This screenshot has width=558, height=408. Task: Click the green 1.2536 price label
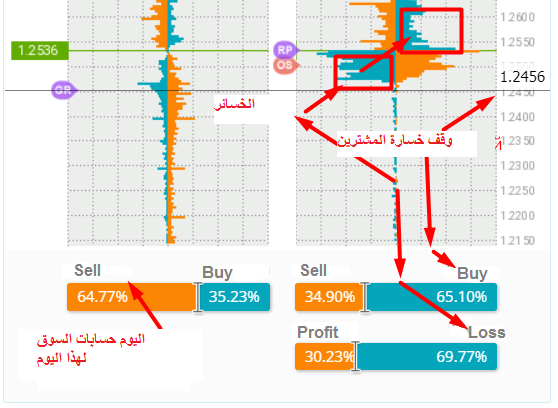coord(40,51)
